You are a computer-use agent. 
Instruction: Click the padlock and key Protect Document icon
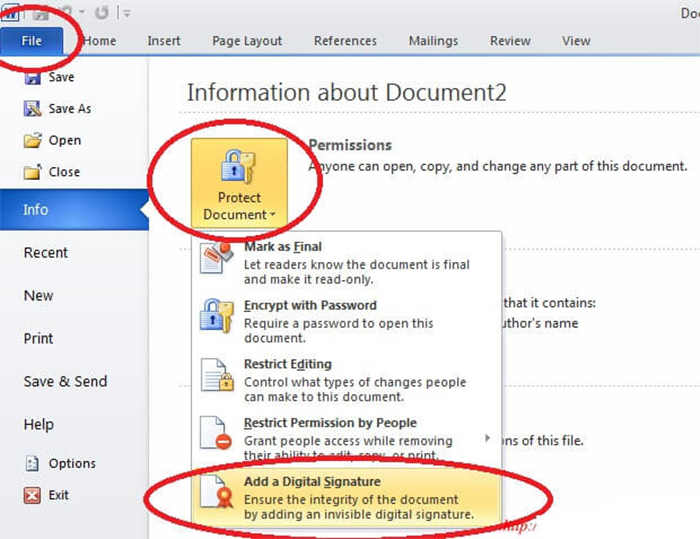238,167
